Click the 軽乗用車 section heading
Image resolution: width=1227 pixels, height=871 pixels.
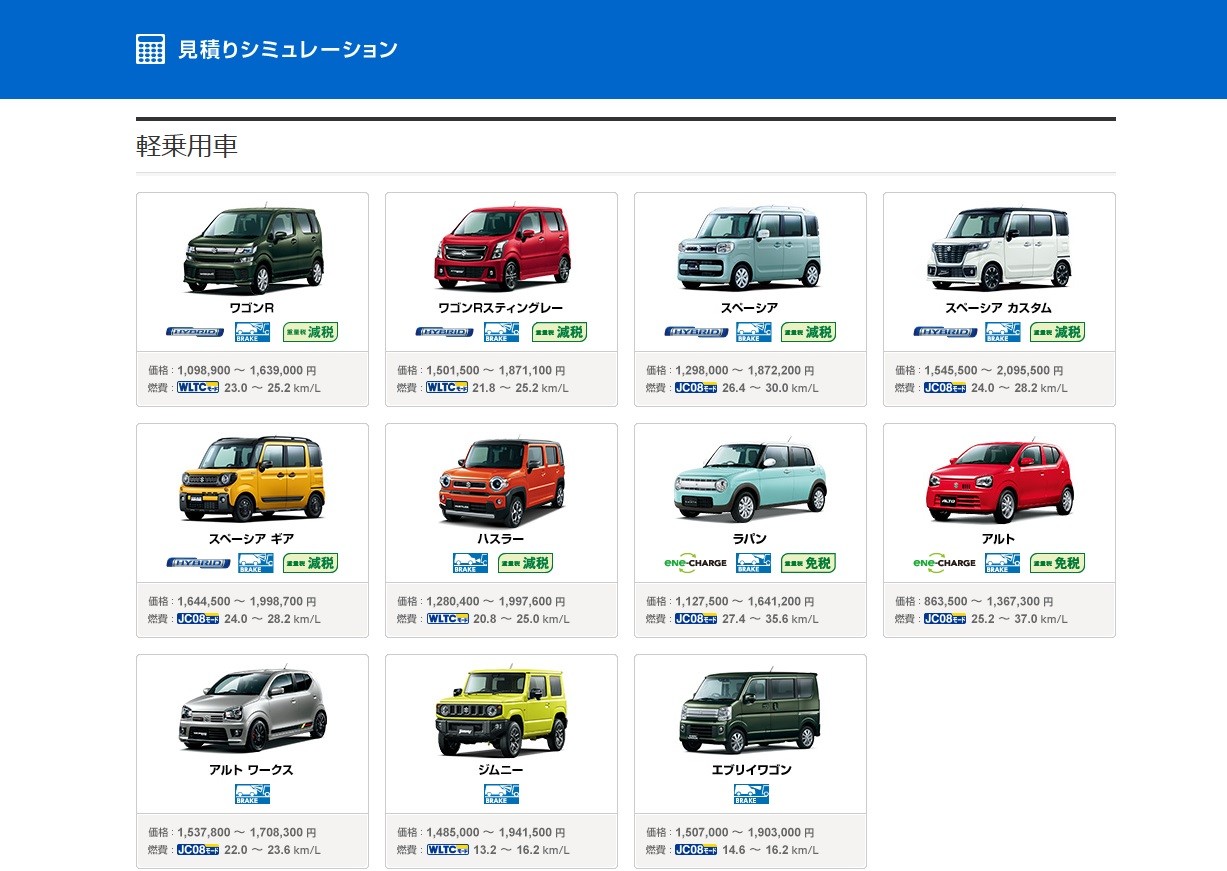pos(187,146)
